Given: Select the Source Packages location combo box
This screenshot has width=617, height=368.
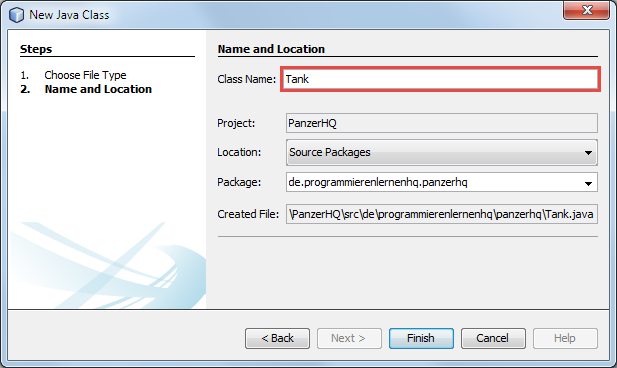Looking at the screenshot, I should click(x=442, y=152).
